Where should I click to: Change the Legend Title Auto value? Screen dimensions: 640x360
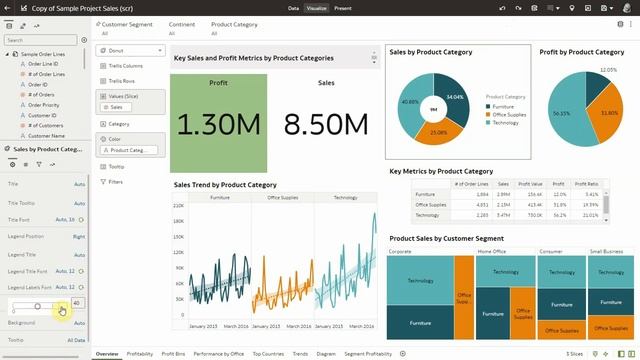coord(80,255)
